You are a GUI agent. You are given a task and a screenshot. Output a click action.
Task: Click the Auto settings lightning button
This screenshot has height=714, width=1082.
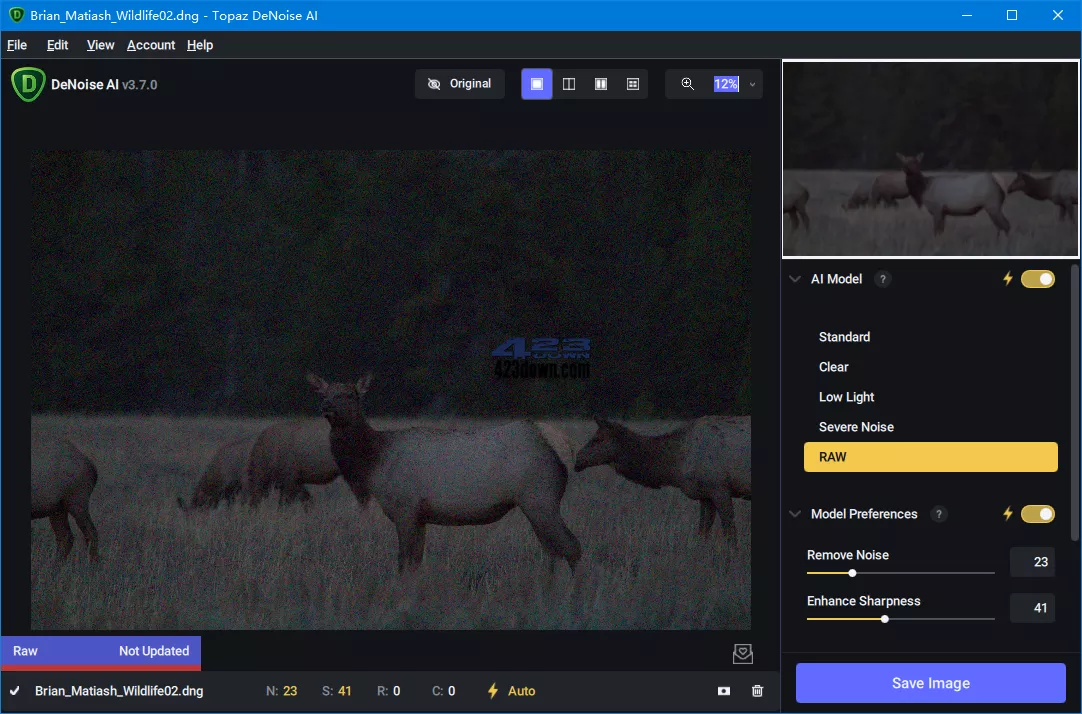[510, 690]
